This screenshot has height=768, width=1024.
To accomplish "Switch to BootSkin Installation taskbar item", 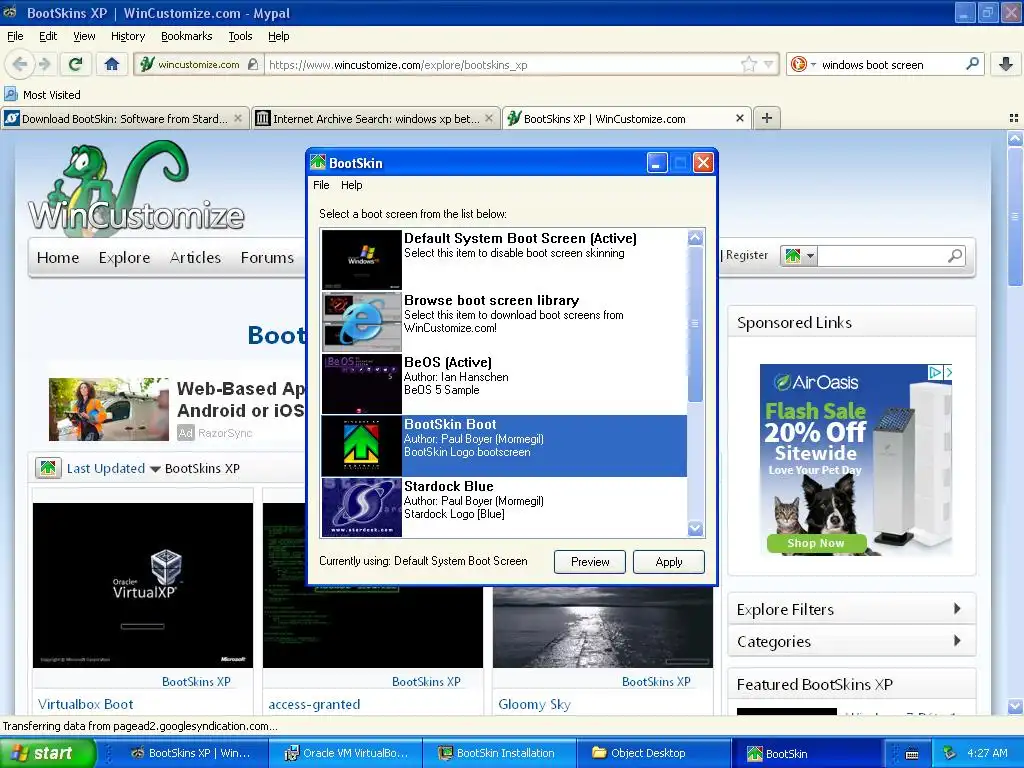I will point(500,753).
